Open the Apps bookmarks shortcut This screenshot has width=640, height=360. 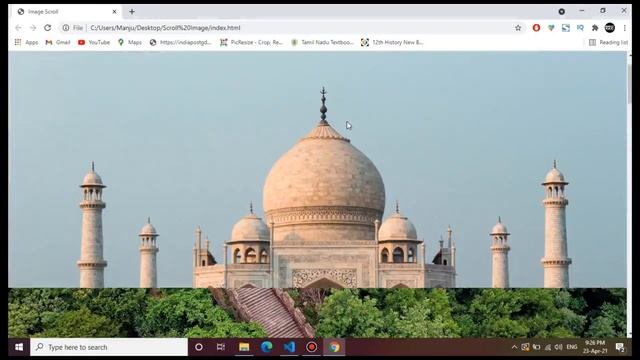(x=27, y=42)
